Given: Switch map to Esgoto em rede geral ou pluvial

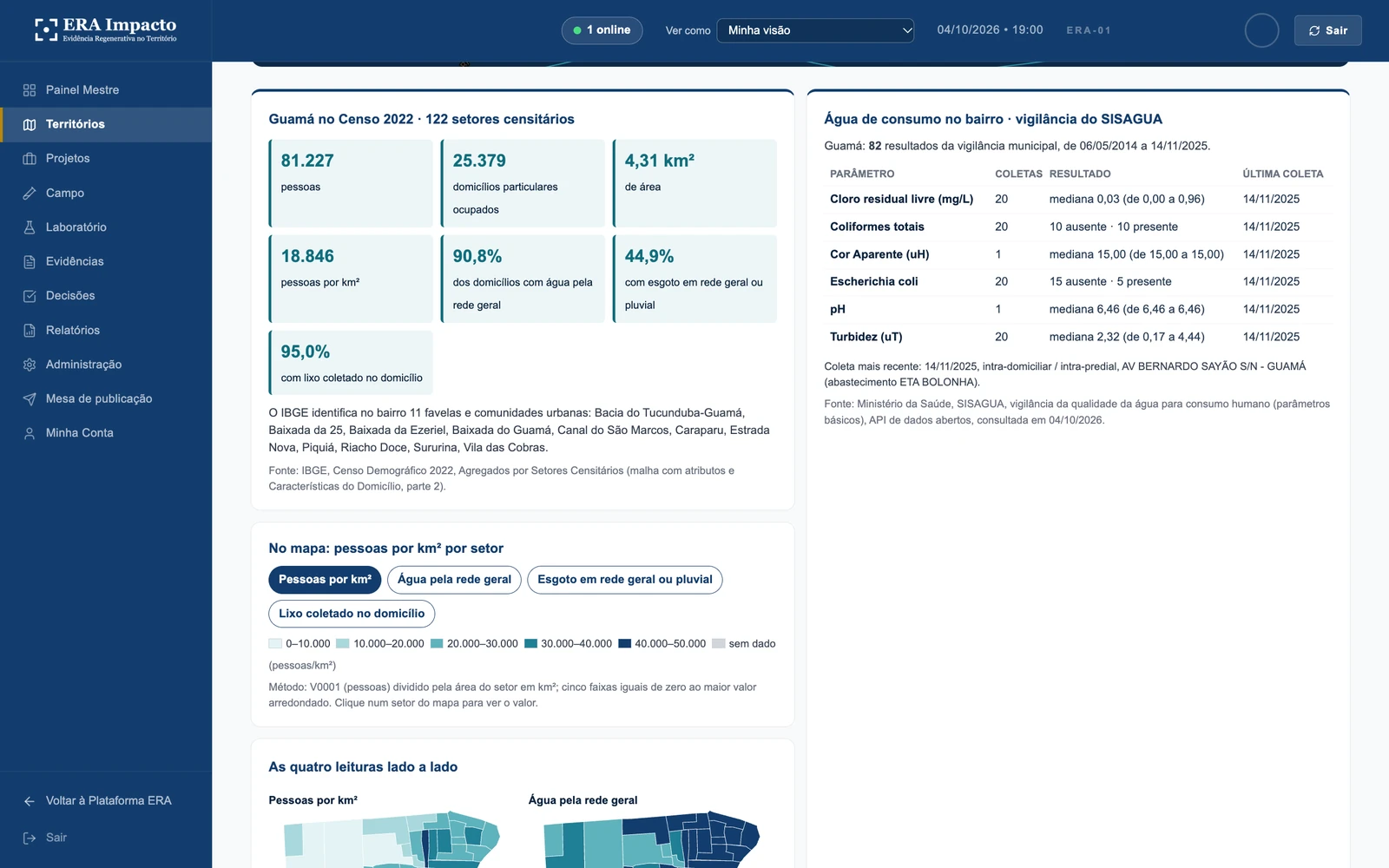Looking at the screenshot, I should coord(625,580).
